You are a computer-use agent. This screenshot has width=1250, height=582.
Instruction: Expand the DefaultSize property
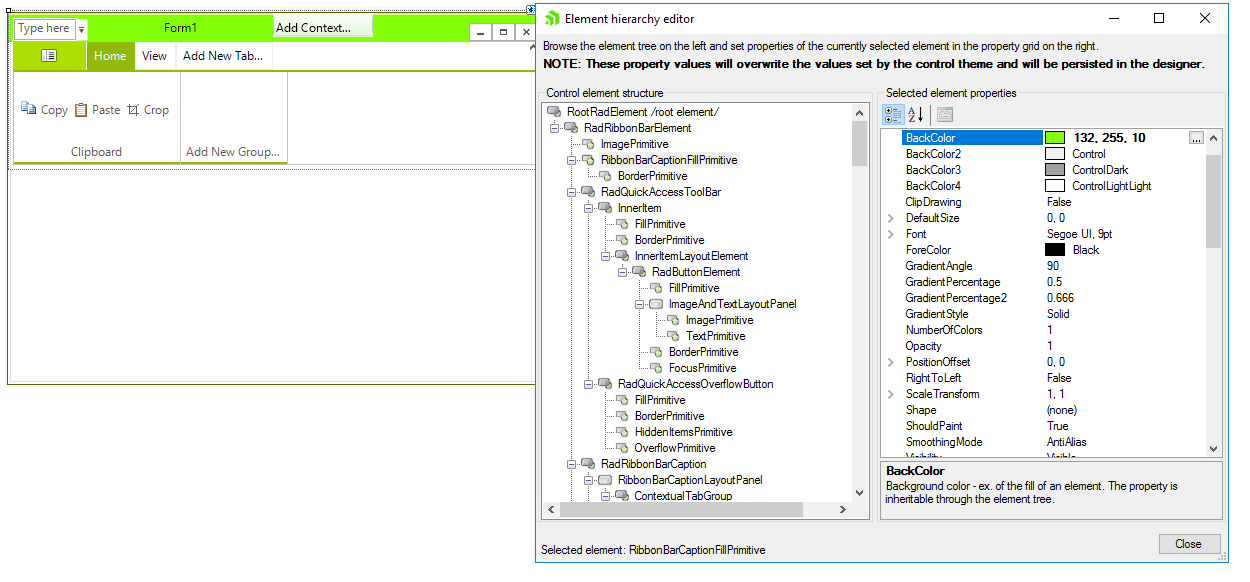(x=891, y=218)
